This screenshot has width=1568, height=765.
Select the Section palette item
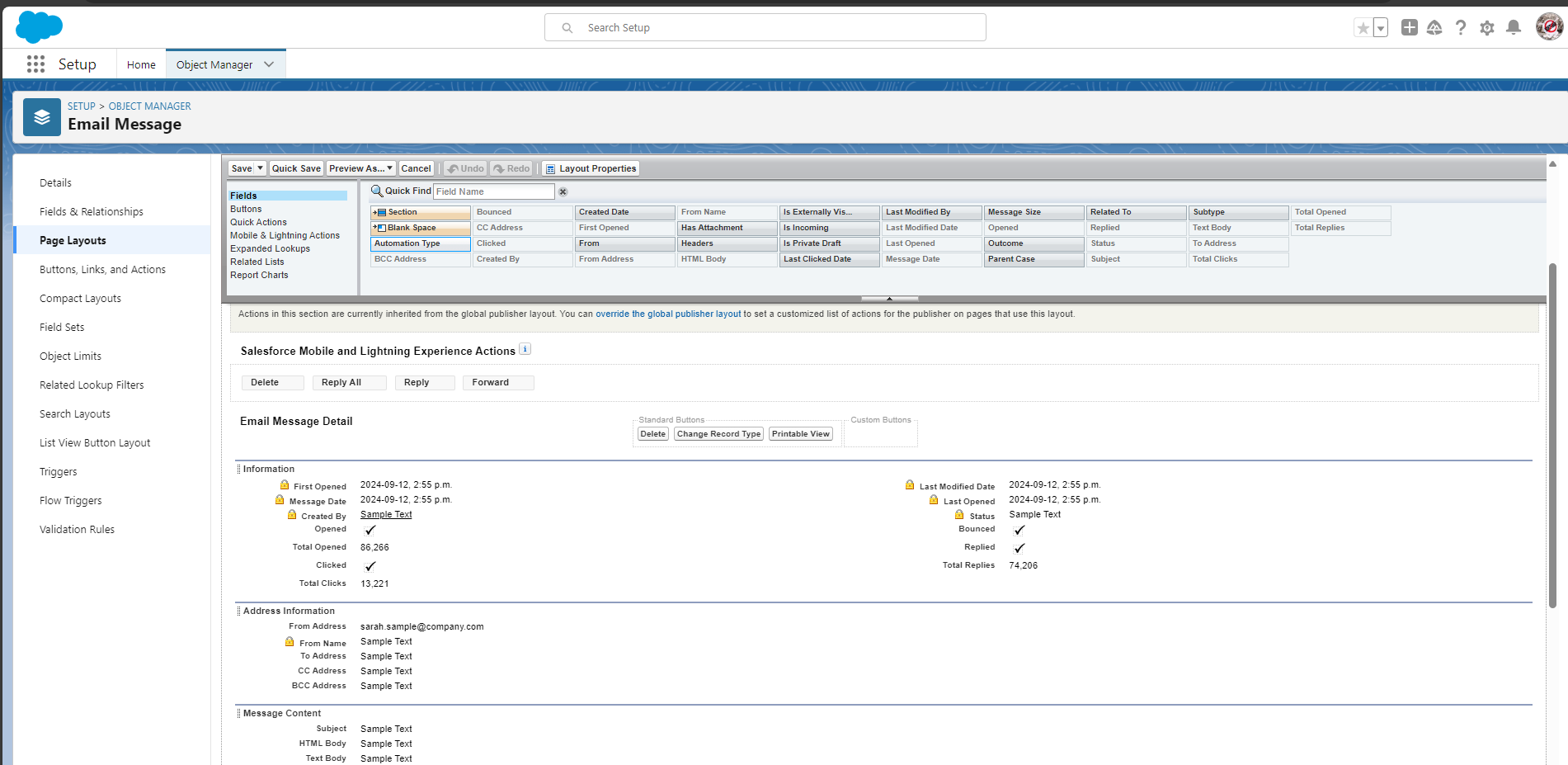pos(421,212)
